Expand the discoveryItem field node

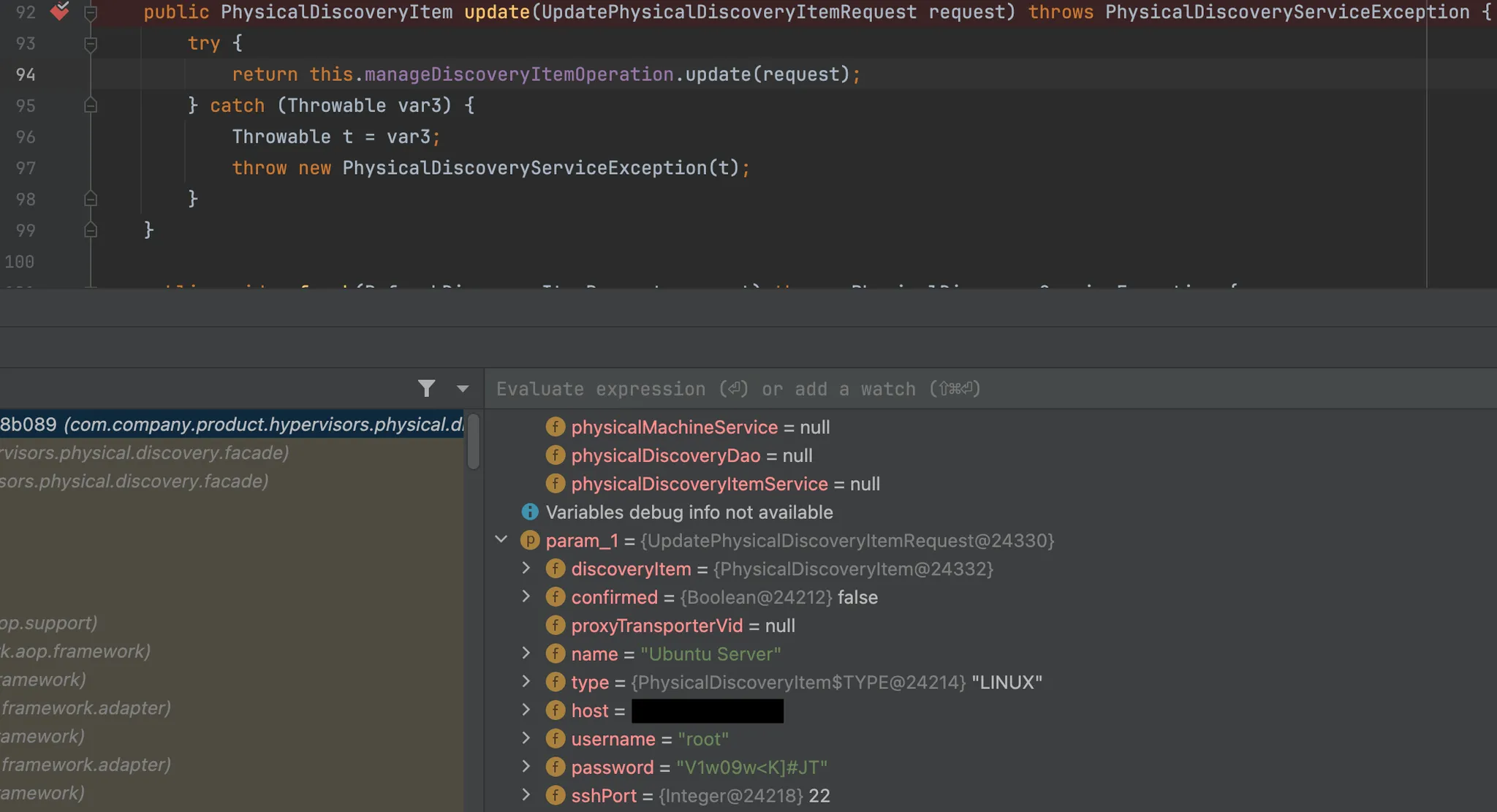click(526, 568)
